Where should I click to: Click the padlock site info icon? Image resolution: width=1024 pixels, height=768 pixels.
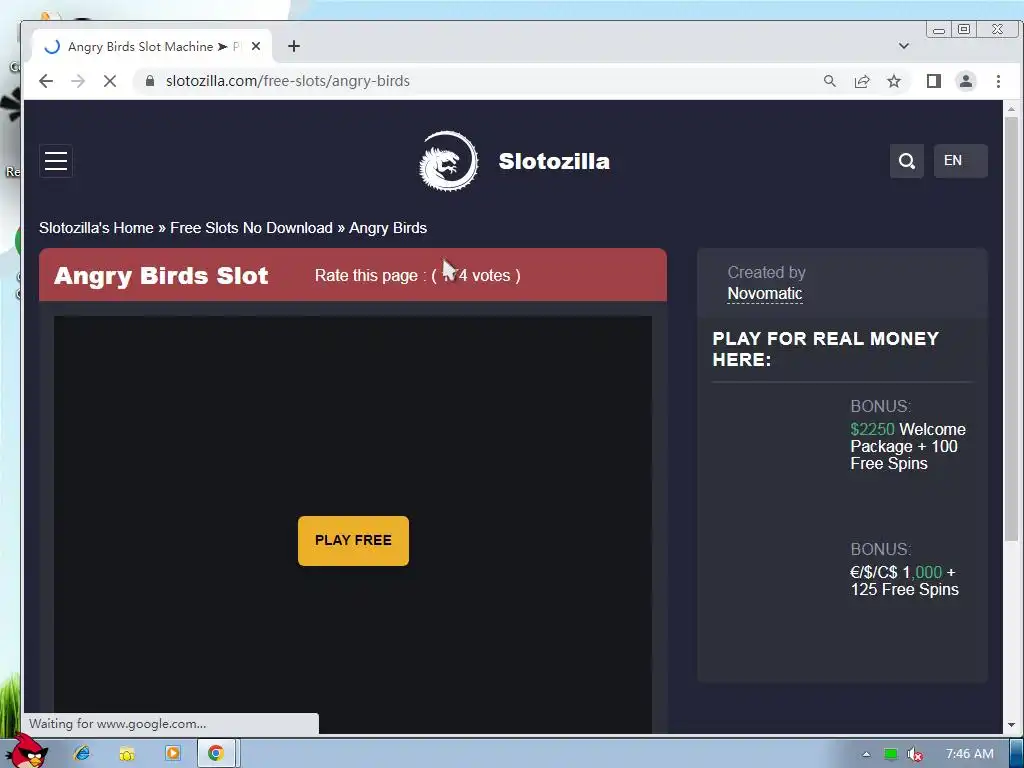coord(150,81)
